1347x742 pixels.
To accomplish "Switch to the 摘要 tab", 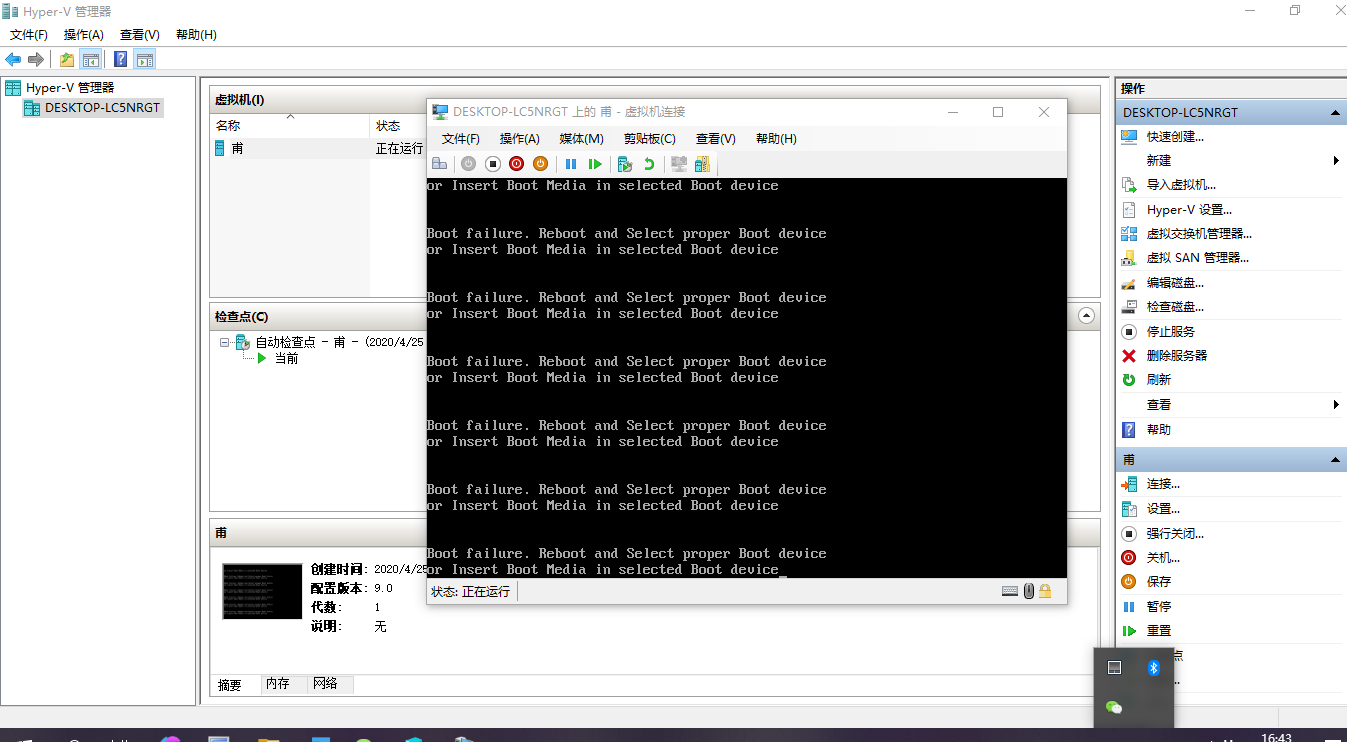I will pos(230,685).
